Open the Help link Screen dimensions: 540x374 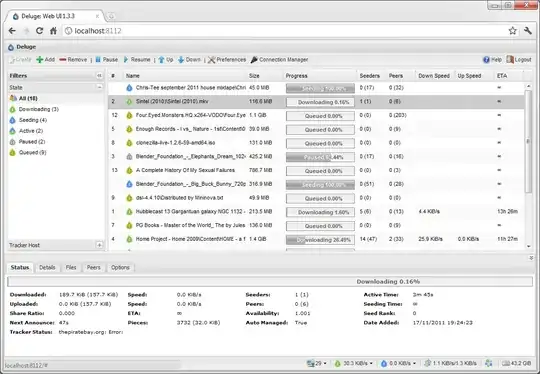coord(492,60)
